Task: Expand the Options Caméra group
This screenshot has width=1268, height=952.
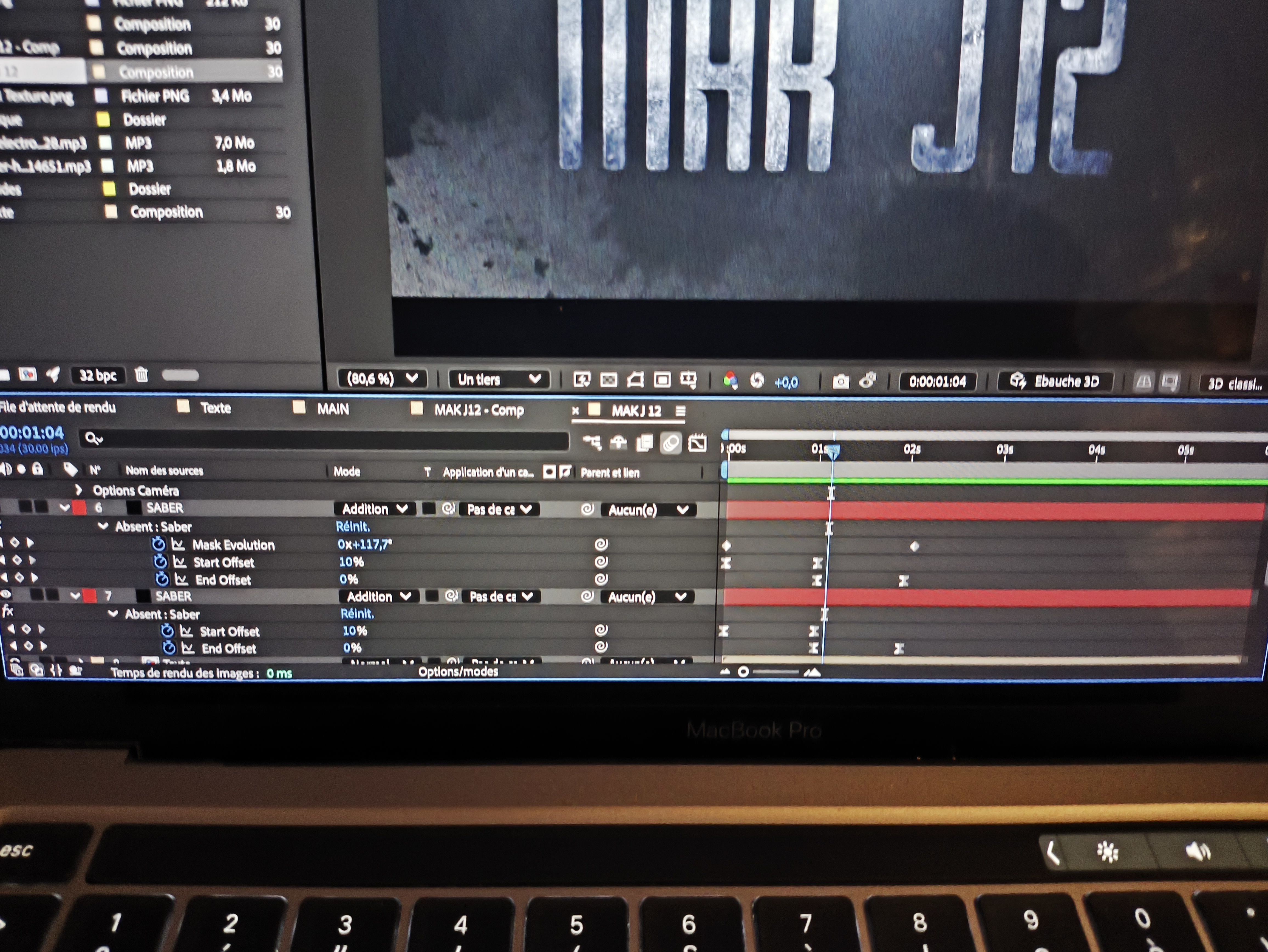Action: point(78,490)
